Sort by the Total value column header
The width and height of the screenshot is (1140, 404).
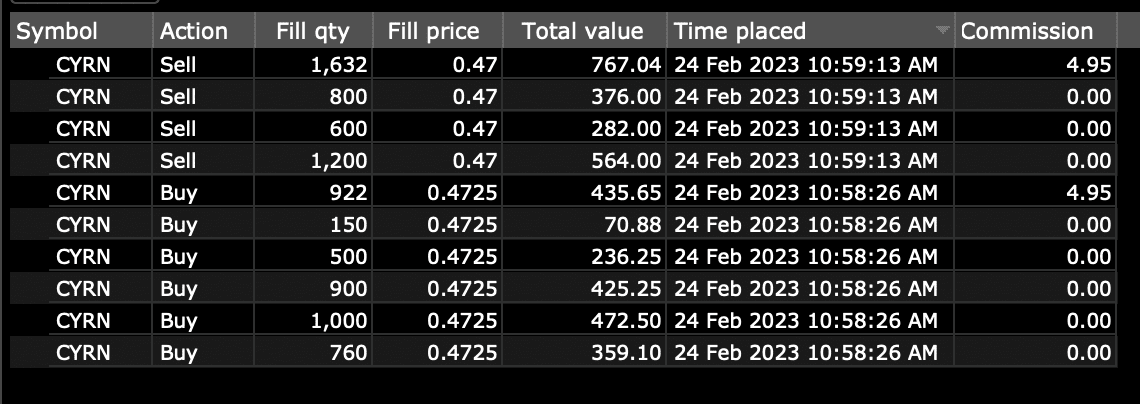[582, 31]
